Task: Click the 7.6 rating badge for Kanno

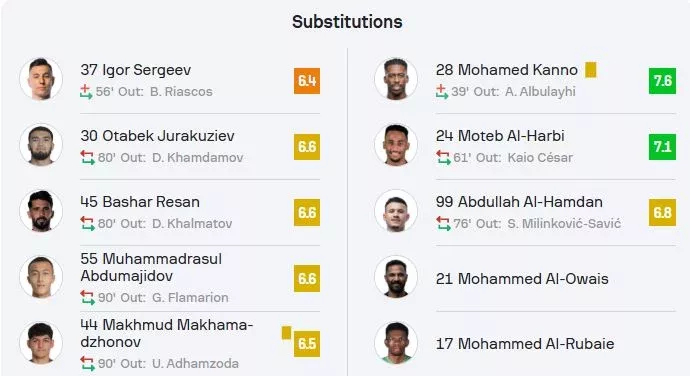Action: (x=662, y=81)
